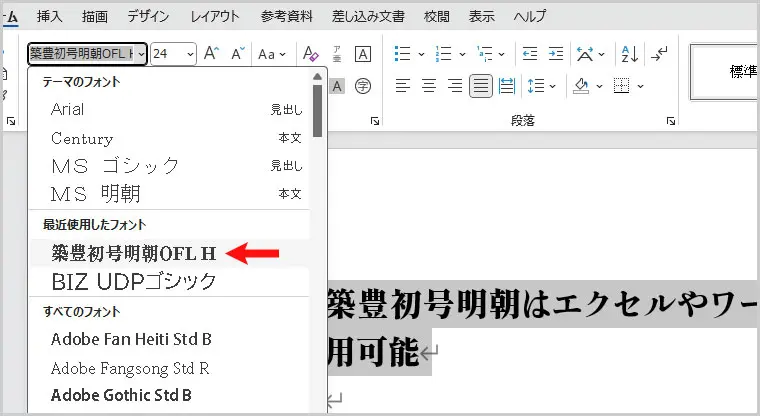This screenshot has height=416, width=760.
Task: Expand numbering style dropdown arrow
Action: pos(462,54)
